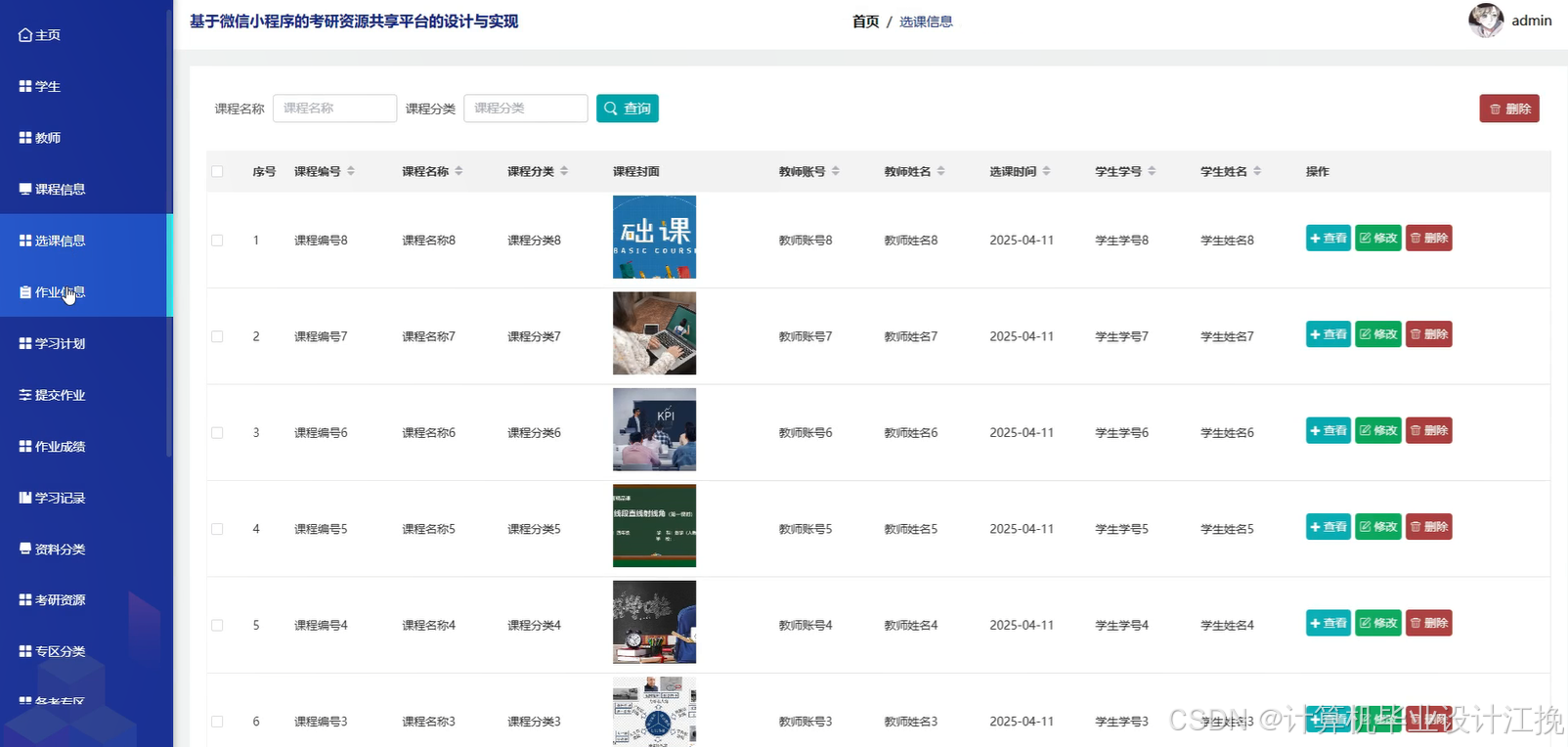Screen dimensions: 1568x747
Task: Click 修改 for row 课程编号6
Action: 1378,430
